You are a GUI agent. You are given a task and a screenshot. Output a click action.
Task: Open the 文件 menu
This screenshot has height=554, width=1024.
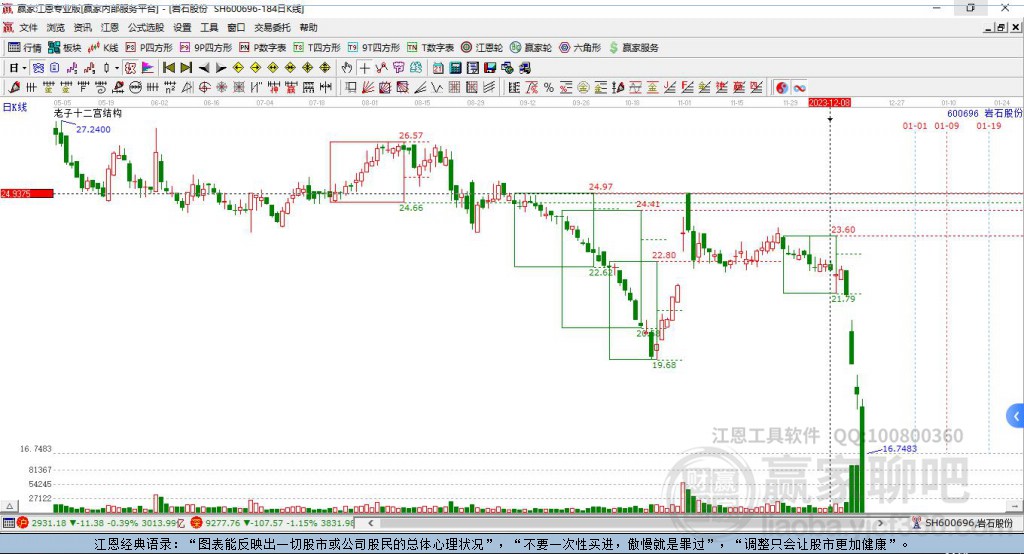(x=29, y=27)
